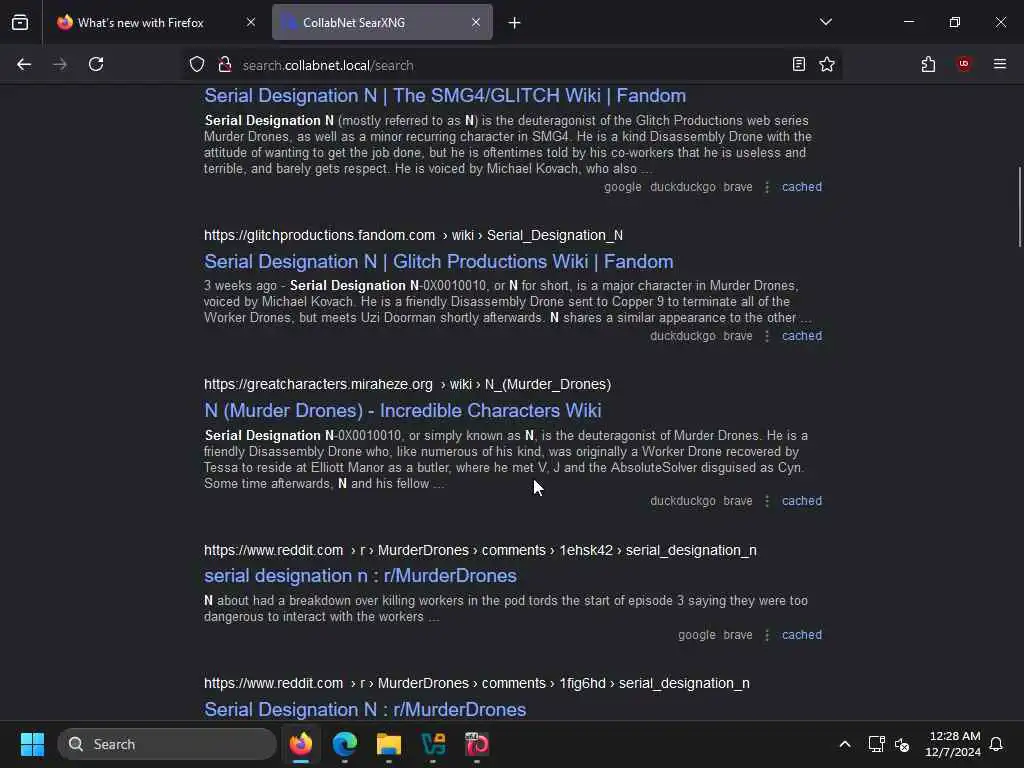Open Firefox recent browsing view icon
This screenshot has width=1024, height=768.
20,22
